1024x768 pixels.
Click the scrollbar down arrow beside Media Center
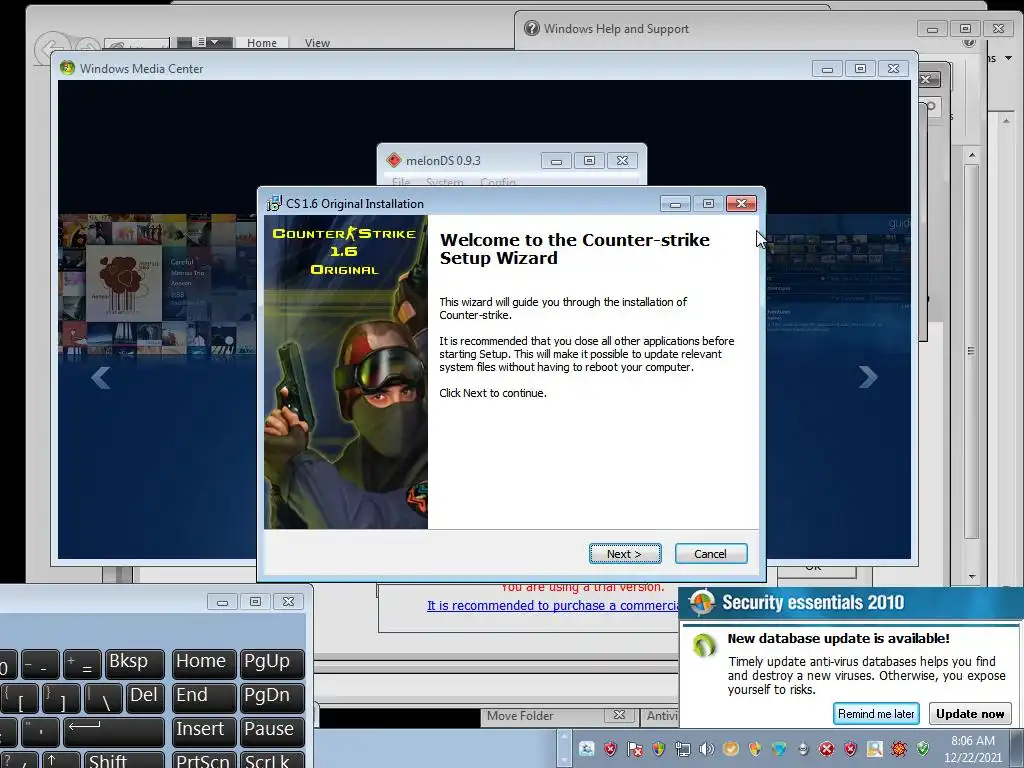tap(972, 577)
